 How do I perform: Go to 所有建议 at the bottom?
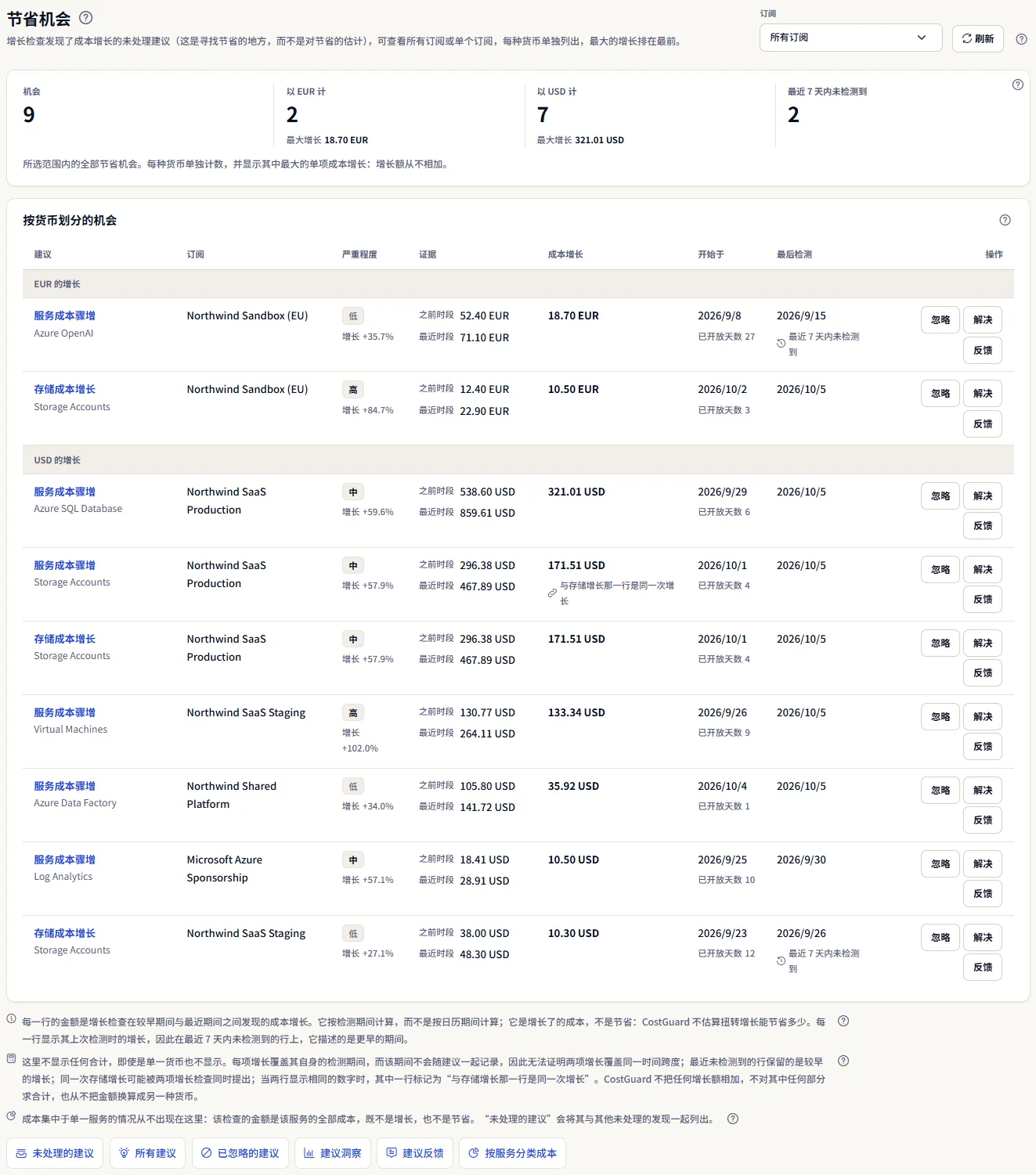(147, 1153)
